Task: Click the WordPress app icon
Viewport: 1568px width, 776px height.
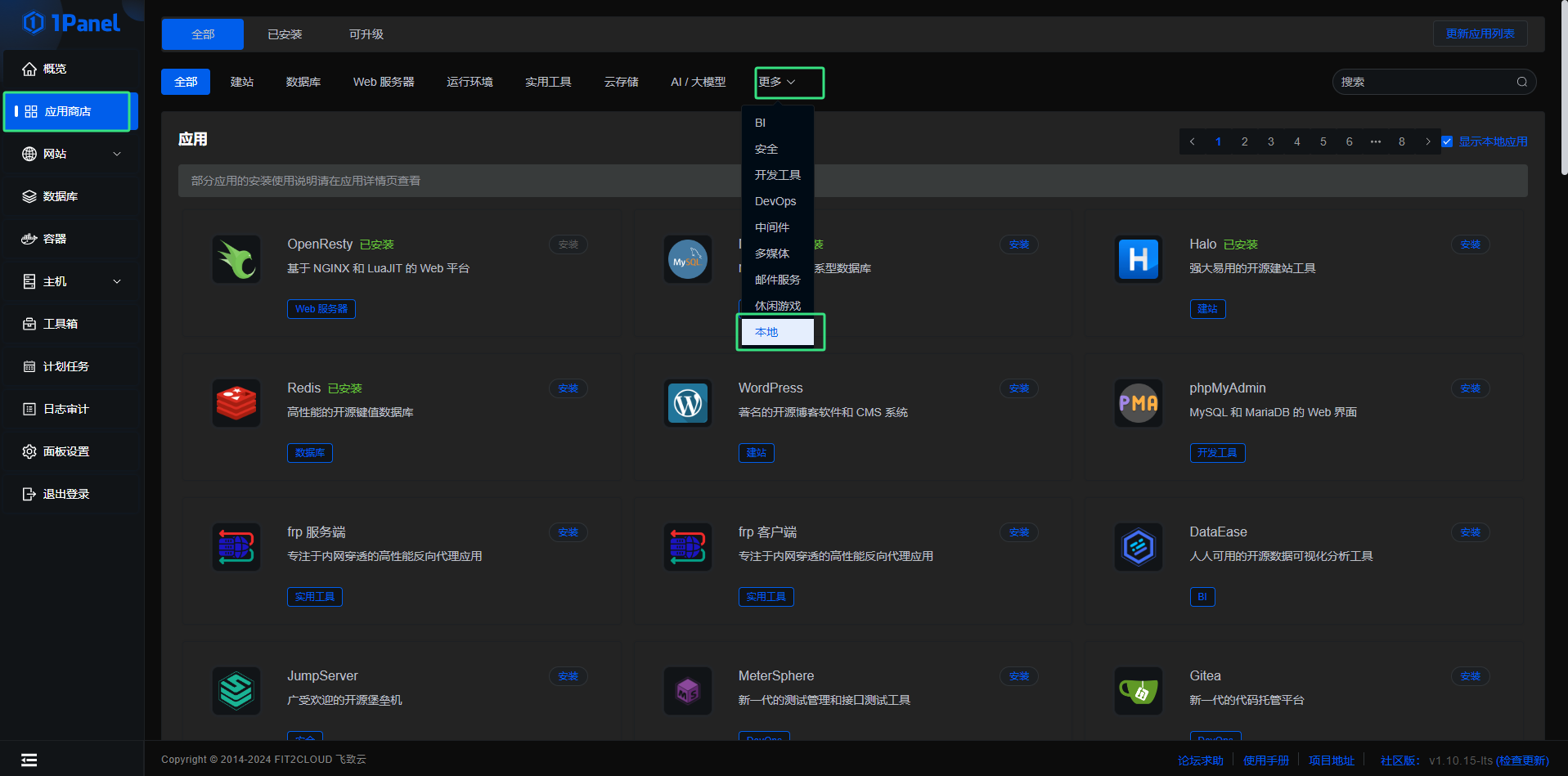Action: (x=688, y=403)
